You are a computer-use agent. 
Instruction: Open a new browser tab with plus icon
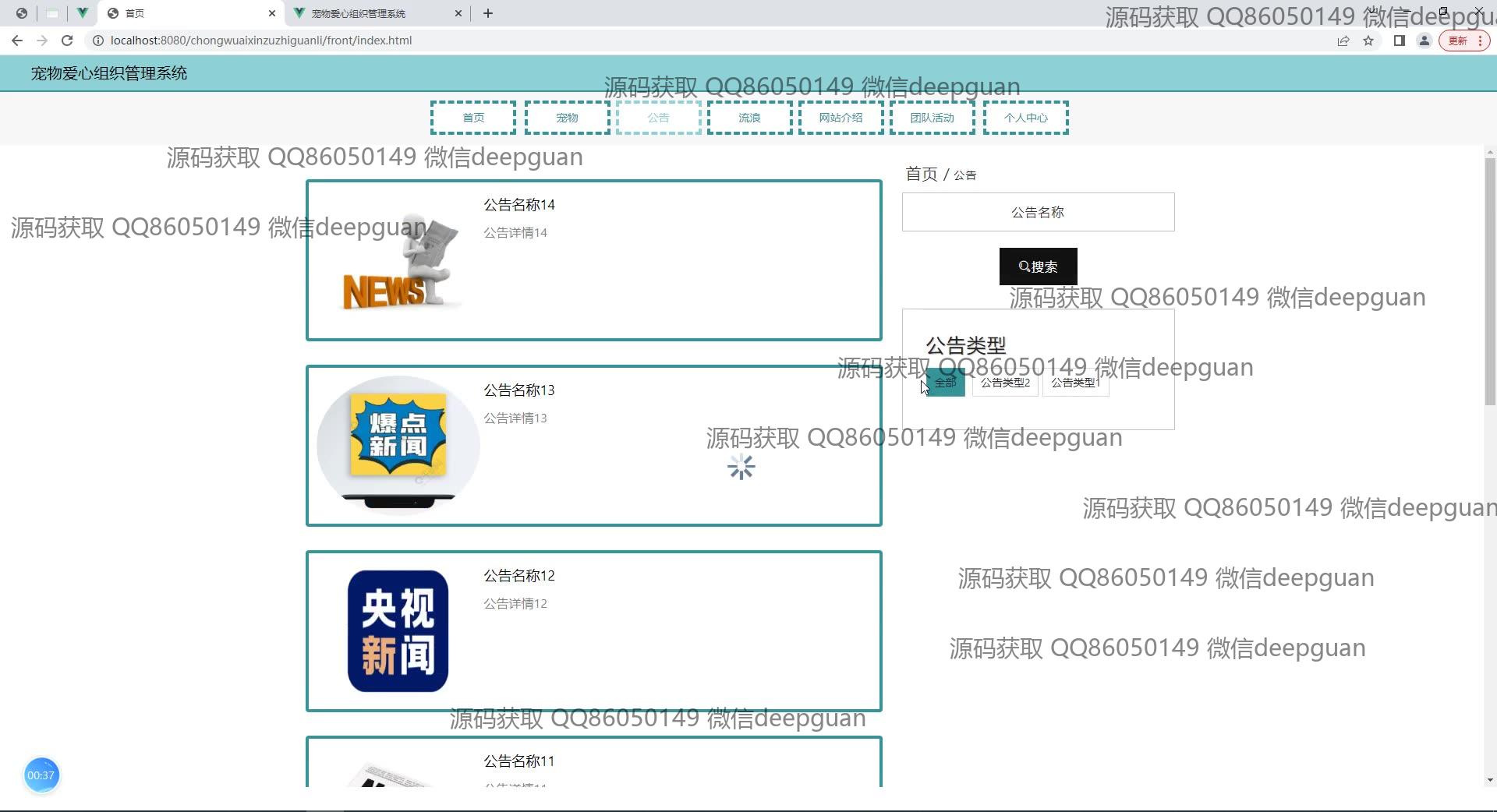point(488,13)
